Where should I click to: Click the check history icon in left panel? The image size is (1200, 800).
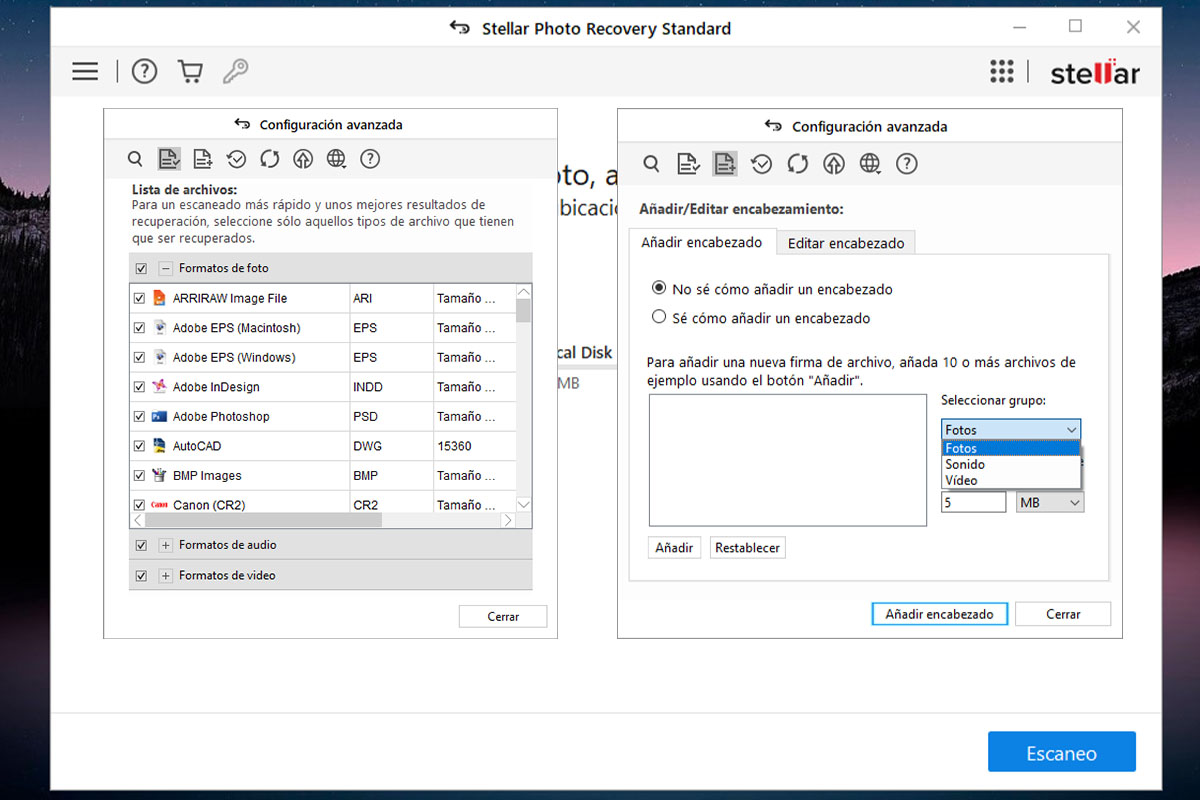pyautogui.click(x=235, y=158)
